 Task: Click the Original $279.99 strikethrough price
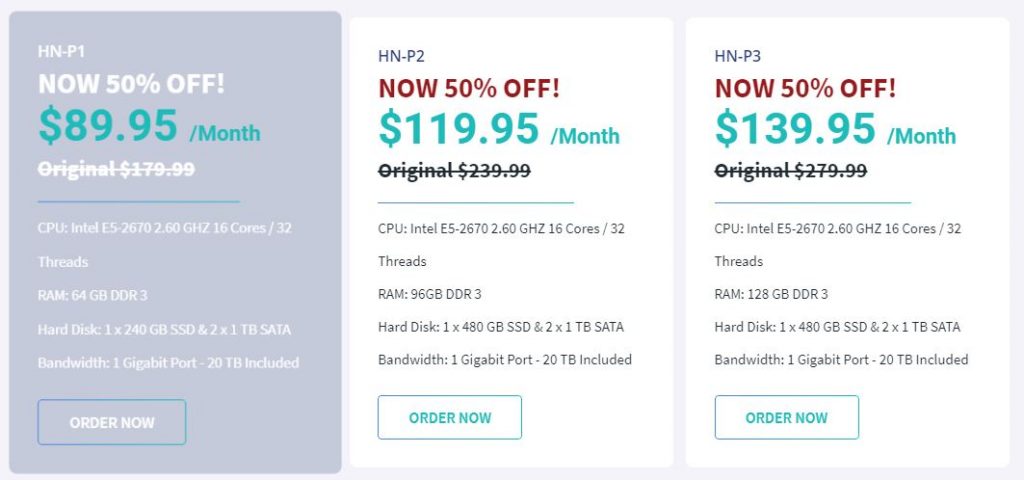[x=790, y=171]
